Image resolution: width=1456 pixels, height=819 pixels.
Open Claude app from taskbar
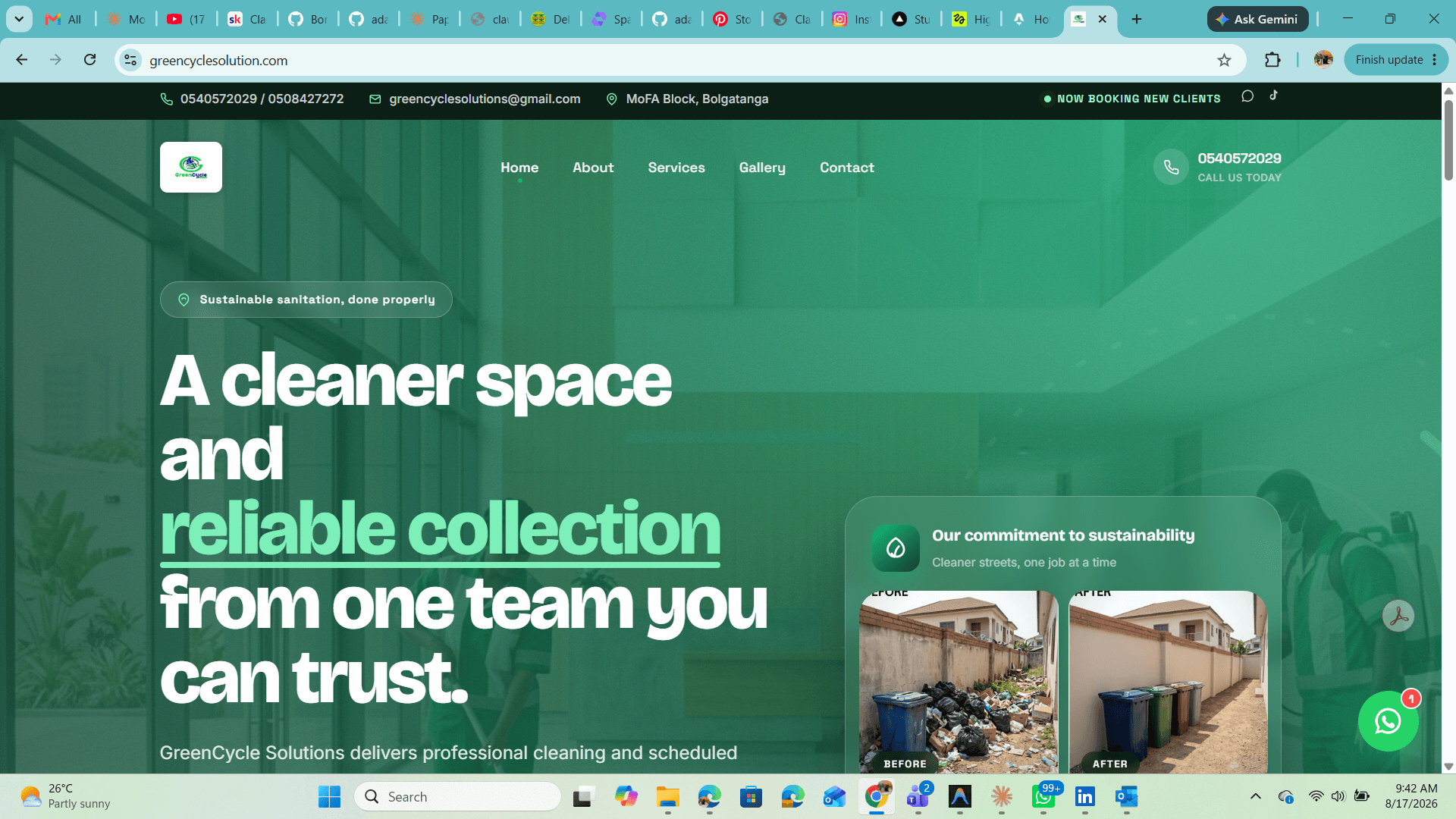[1002, 796]
